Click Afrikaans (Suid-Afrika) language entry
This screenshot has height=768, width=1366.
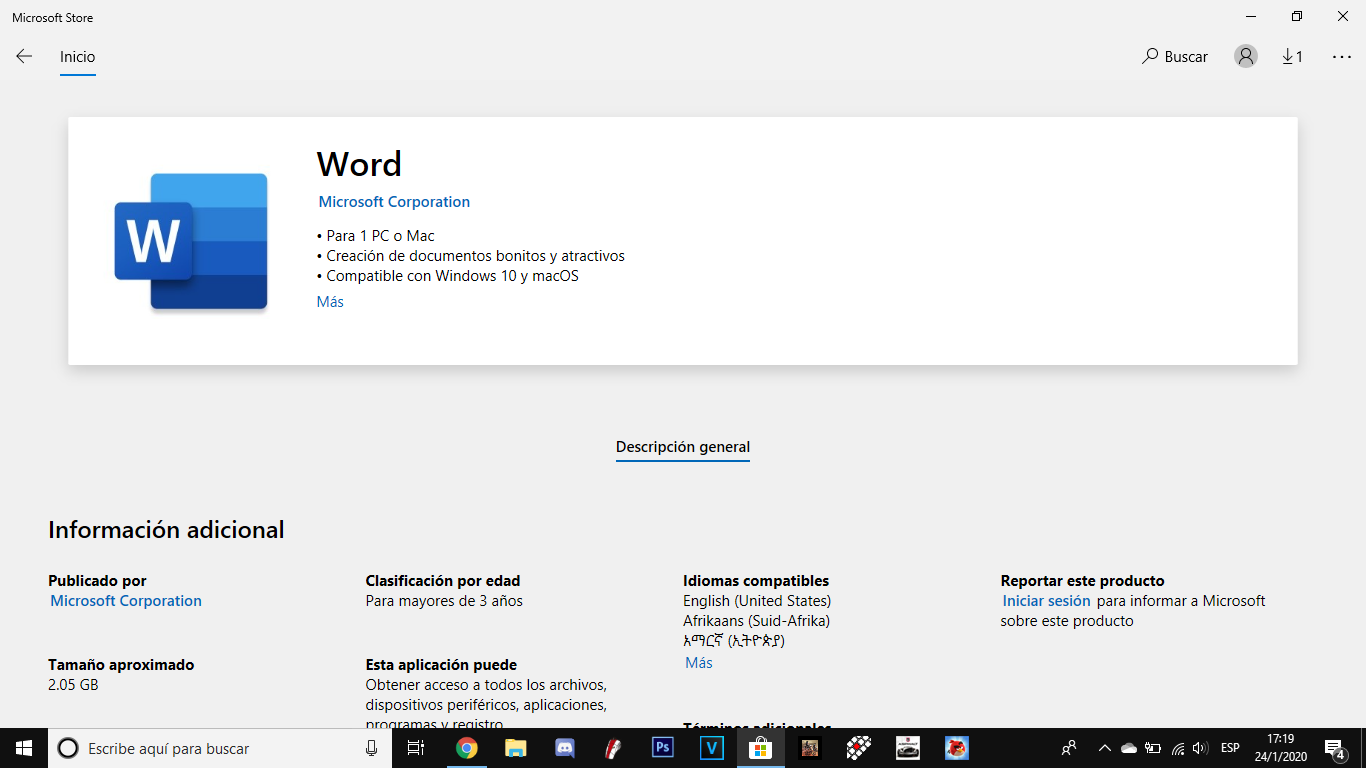[756, 621]
